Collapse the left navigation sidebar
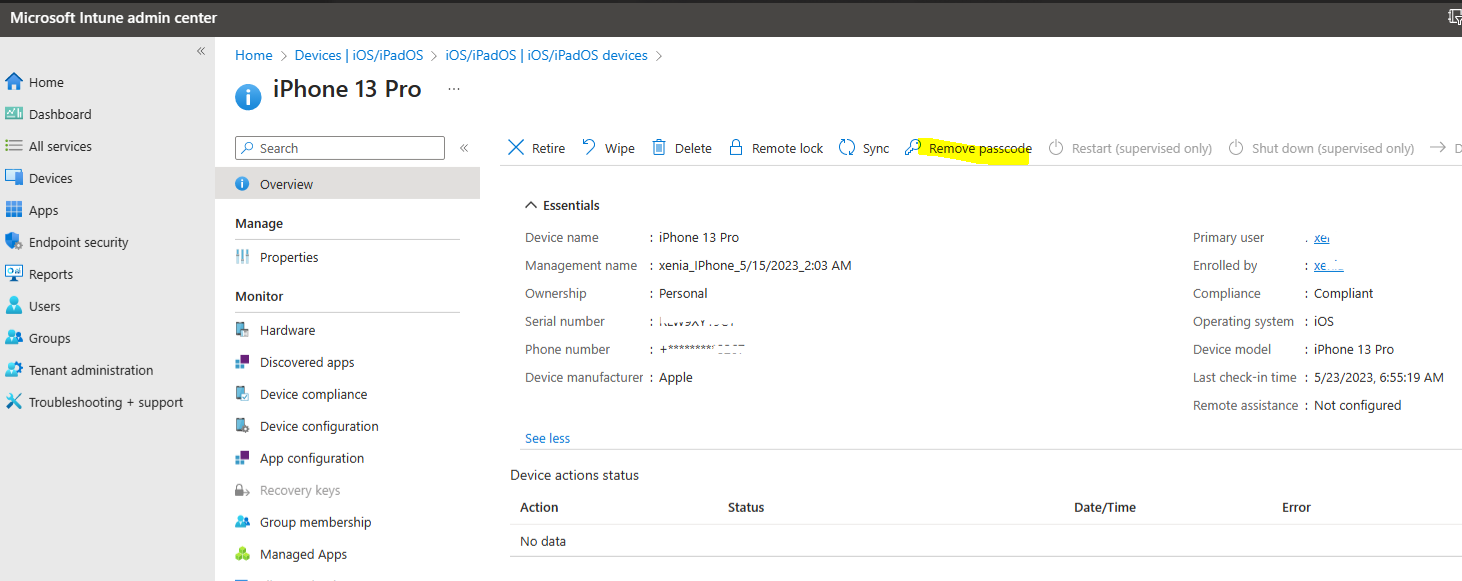 pyautogui.click(x=201, y=51)
